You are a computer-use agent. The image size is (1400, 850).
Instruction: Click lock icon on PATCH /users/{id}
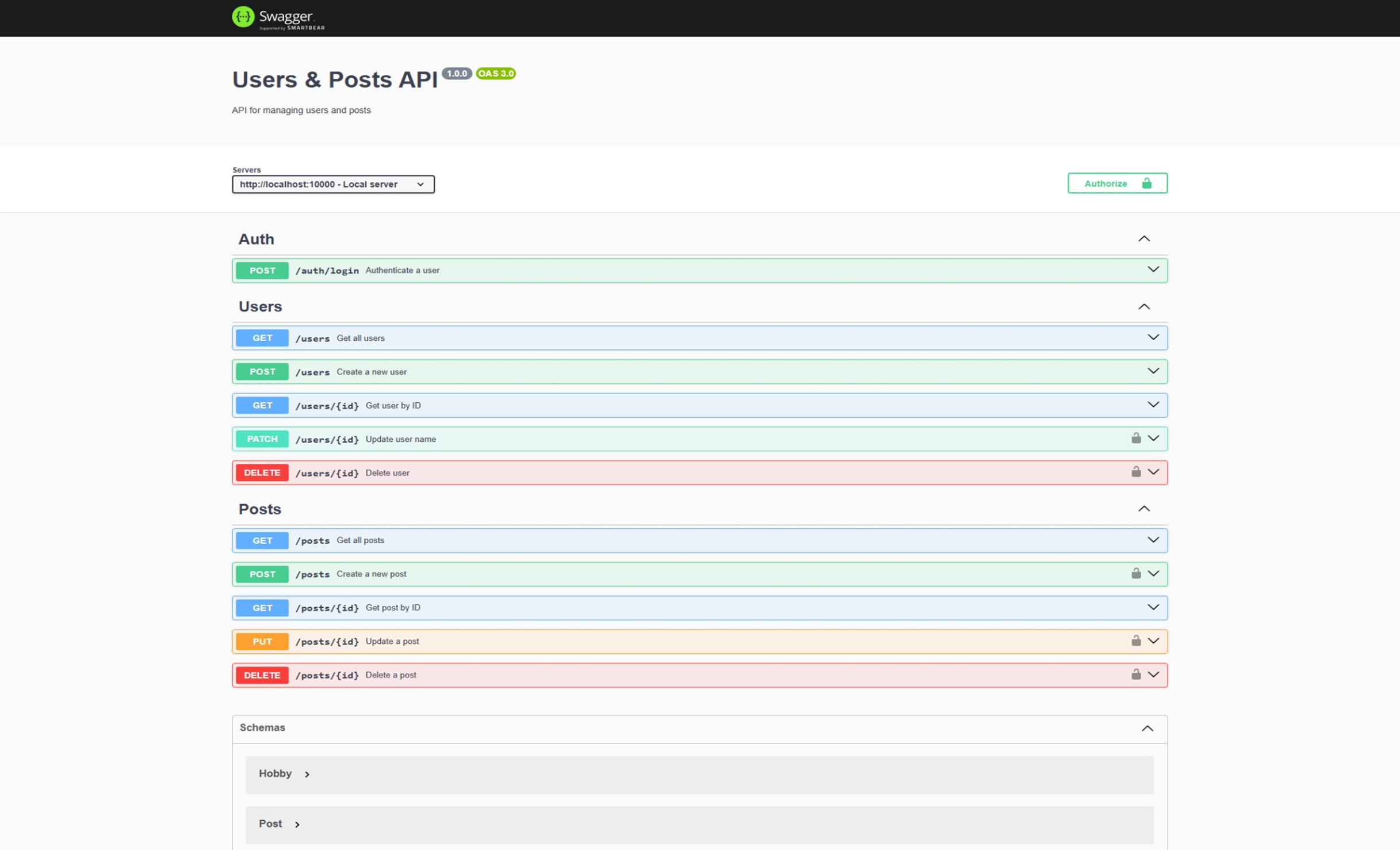click(x=1135, y=439)
